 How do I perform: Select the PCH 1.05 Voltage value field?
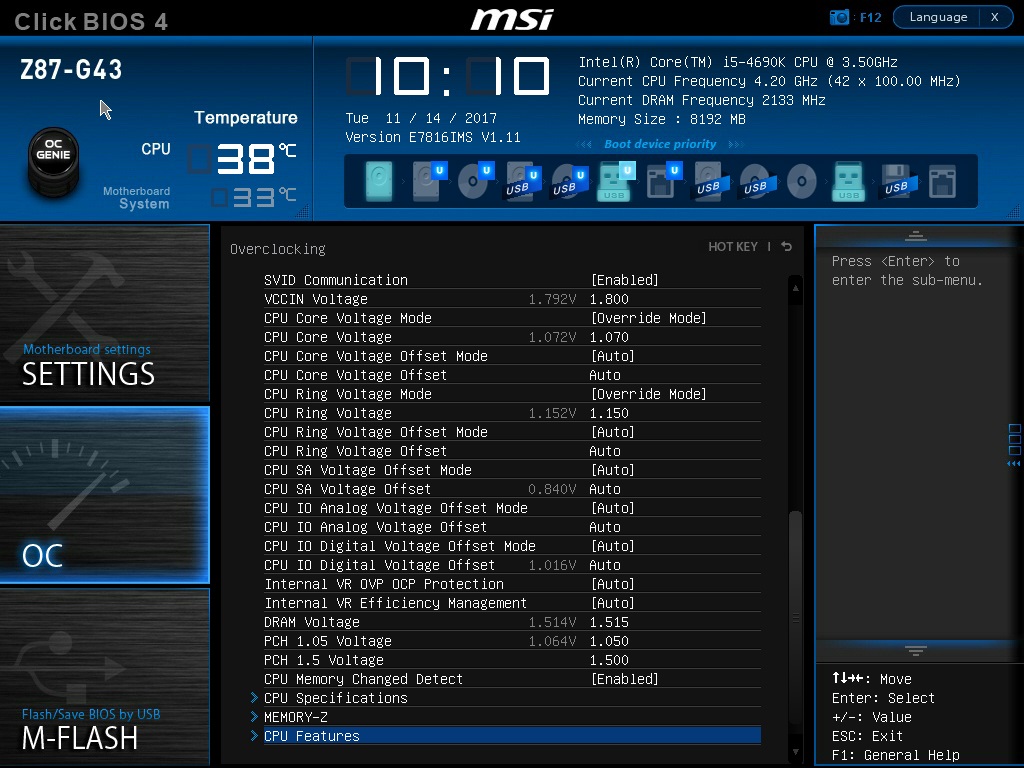pyautogui.click(x=609, y=641)
